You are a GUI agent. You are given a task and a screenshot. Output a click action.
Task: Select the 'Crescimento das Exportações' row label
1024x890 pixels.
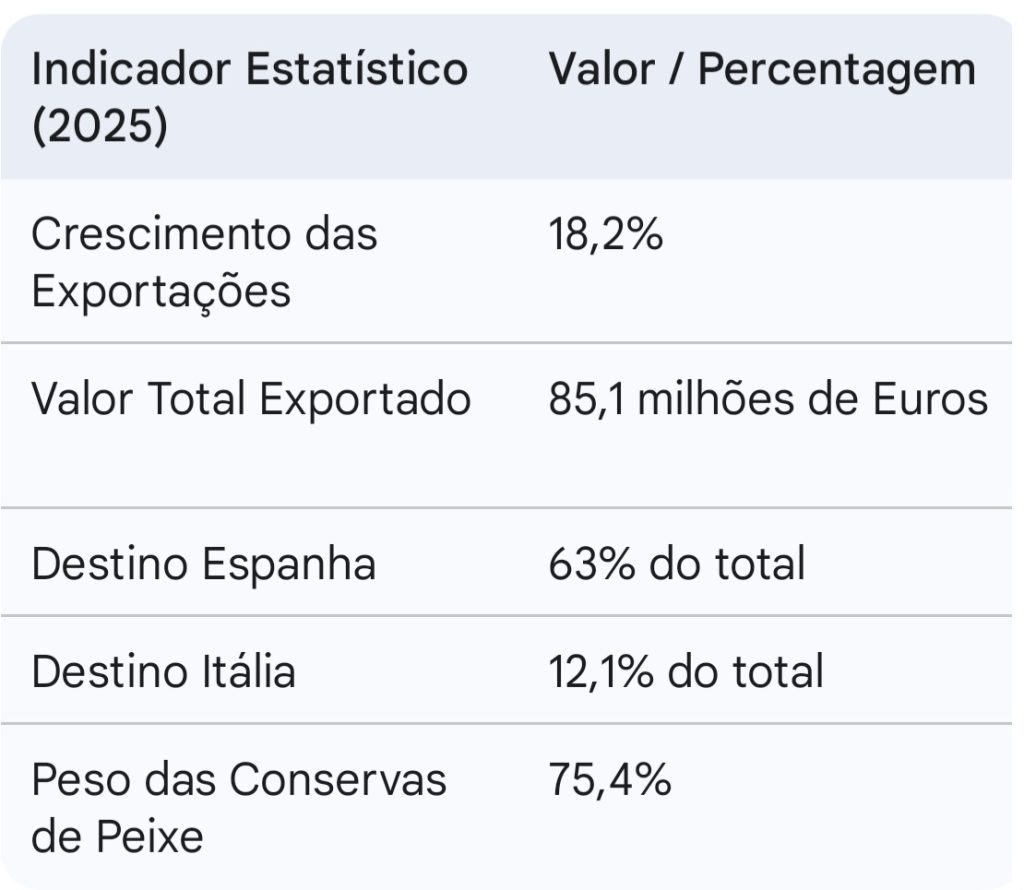click(x=205, y=263)
